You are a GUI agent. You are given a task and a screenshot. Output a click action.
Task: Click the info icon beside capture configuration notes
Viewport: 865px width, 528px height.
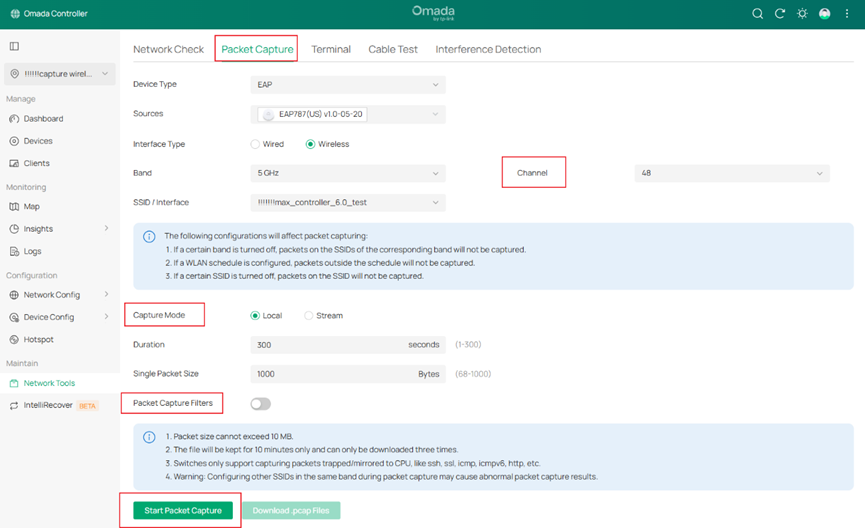149,237
